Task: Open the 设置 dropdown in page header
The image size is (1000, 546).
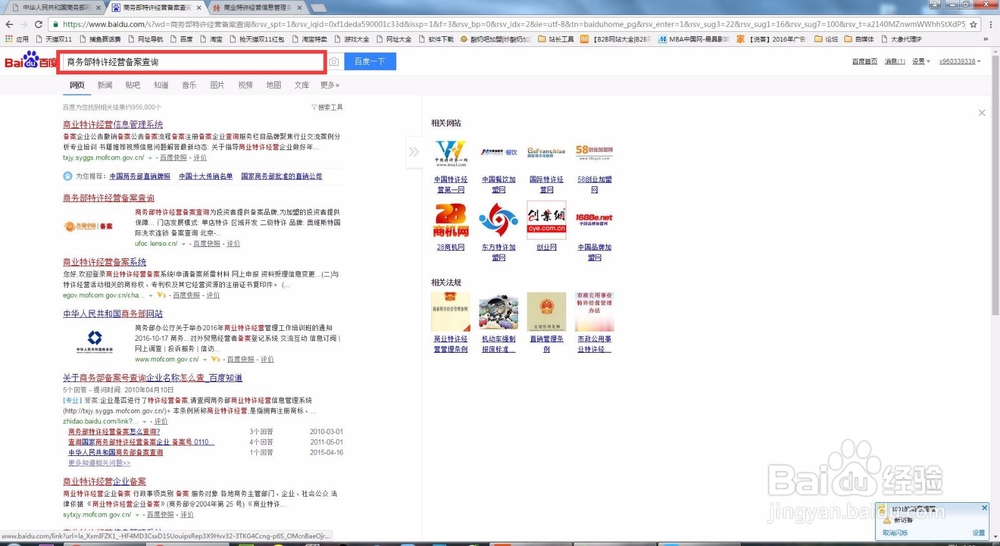Action: [x=920, y=61]
